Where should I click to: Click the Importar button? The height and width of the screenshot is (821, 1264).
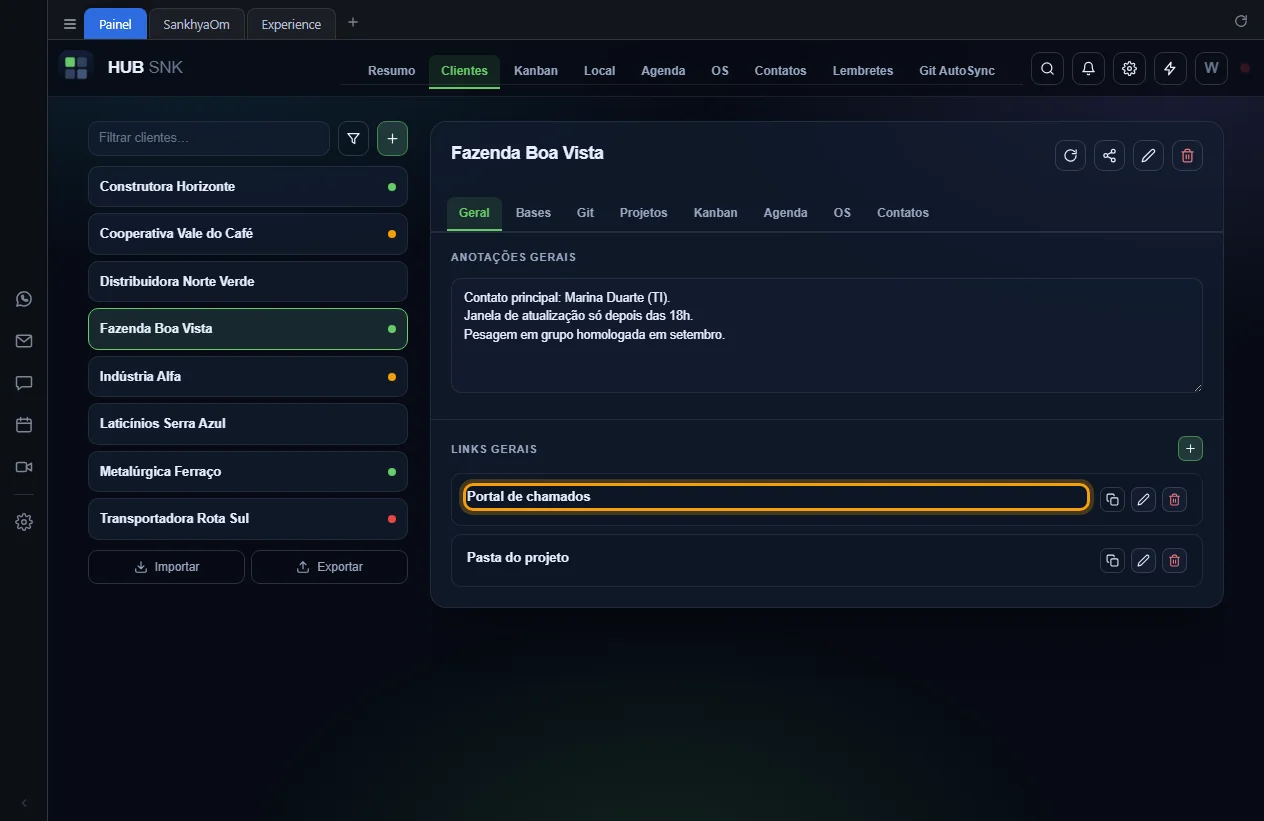pos(166,567)
